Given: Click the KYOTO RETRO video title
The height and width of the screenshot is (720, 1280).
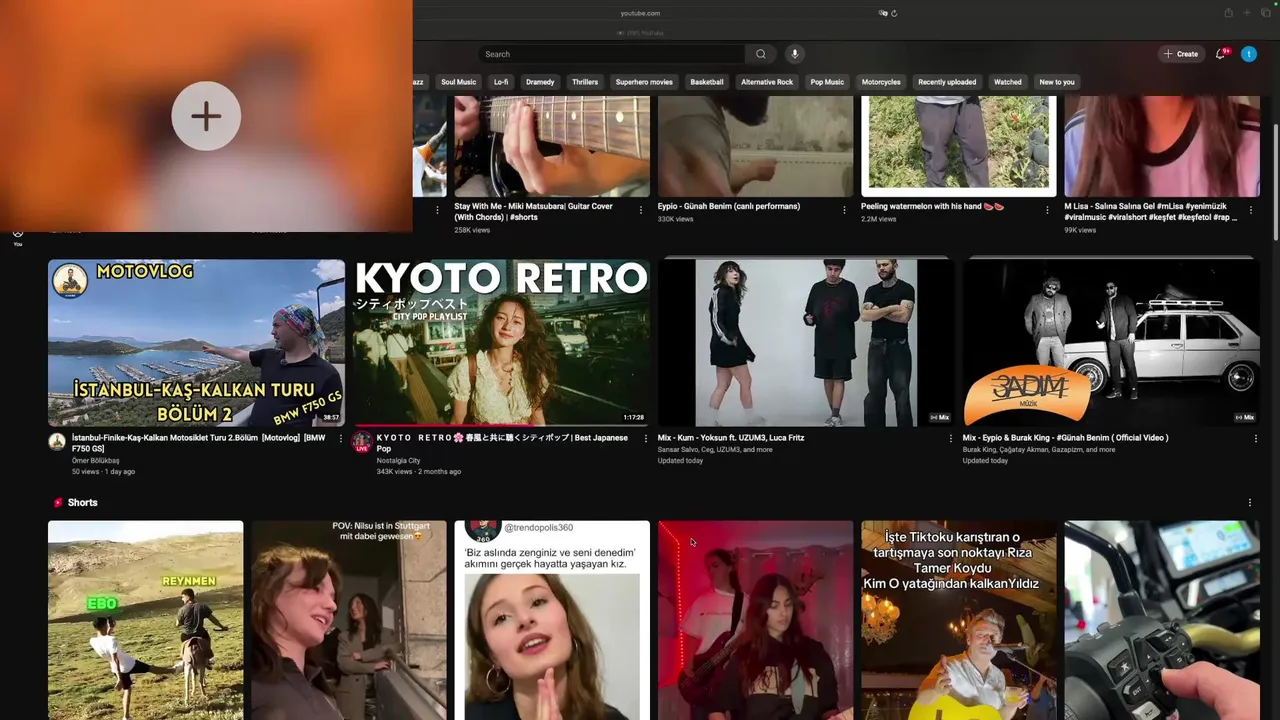Looking at the screenshot, I should point(502,443).
